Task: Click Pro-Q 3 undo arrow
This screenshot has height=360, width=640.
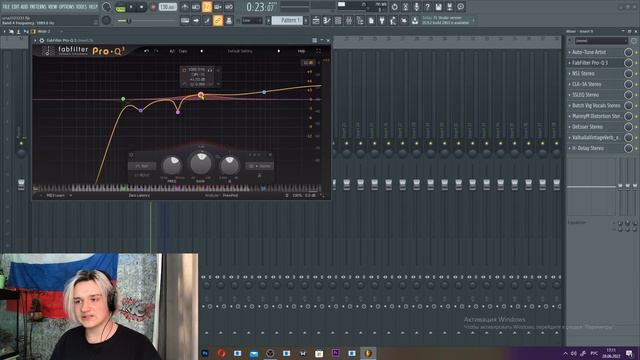Action: [146, 51]
